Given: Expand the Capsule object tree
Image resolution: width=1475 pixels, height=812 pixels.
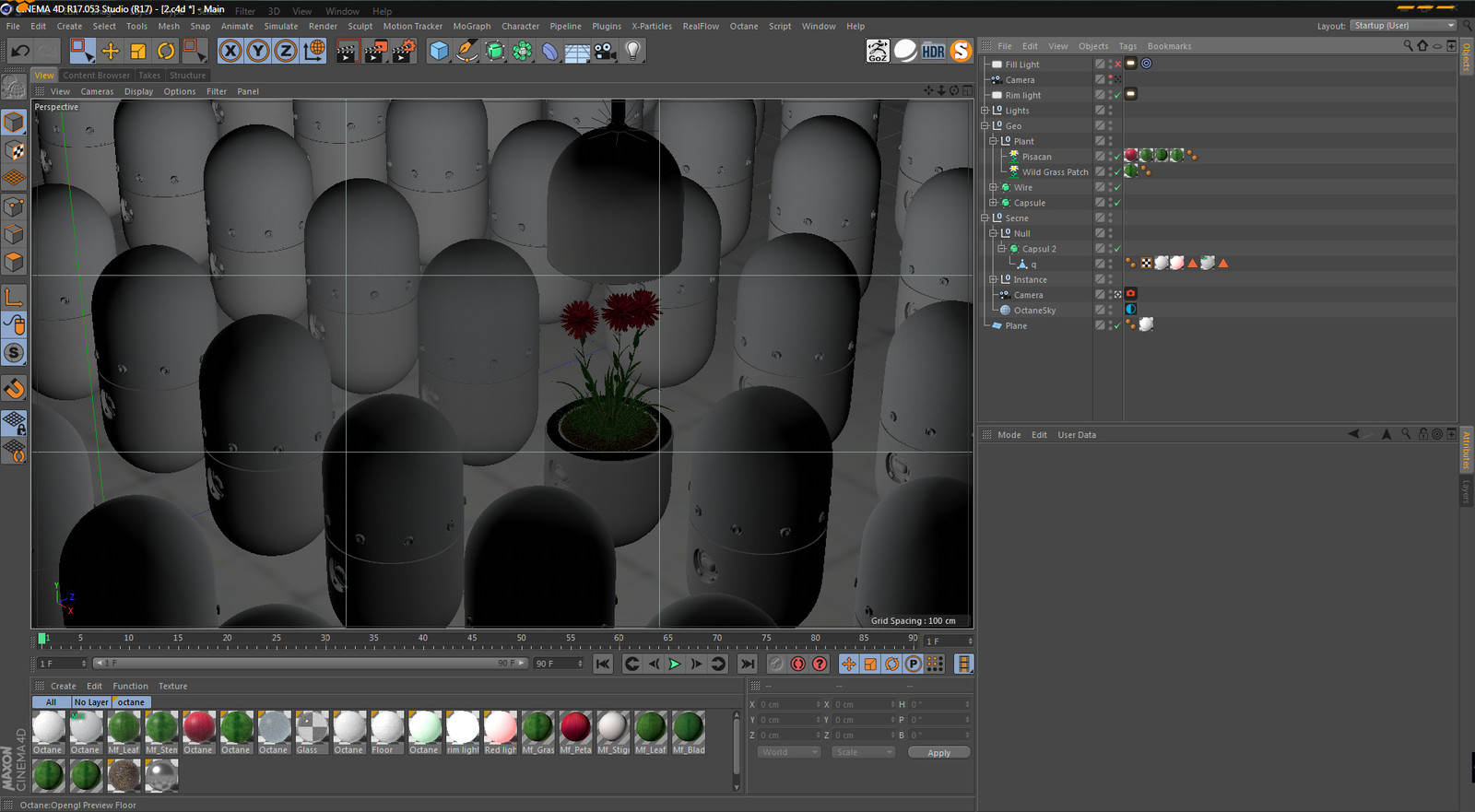Looking at the screenshot, I should (993, 203).
